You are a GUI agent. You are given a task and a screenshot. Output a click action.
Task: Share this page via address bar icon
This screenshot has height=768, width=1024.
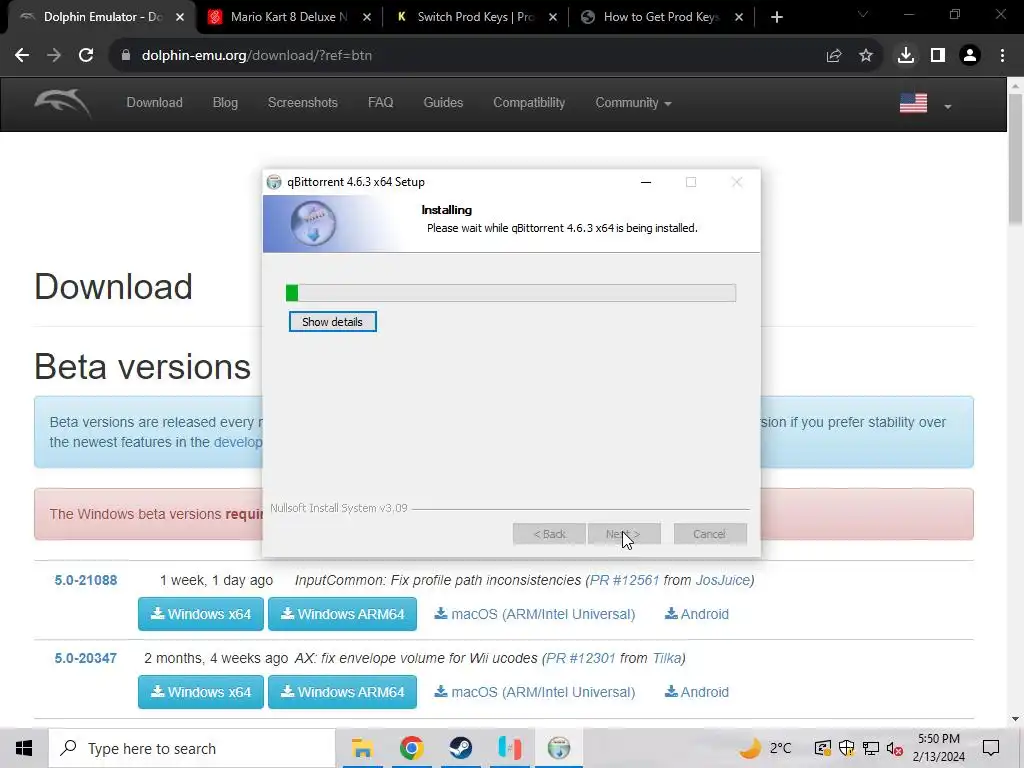(834, 56)
